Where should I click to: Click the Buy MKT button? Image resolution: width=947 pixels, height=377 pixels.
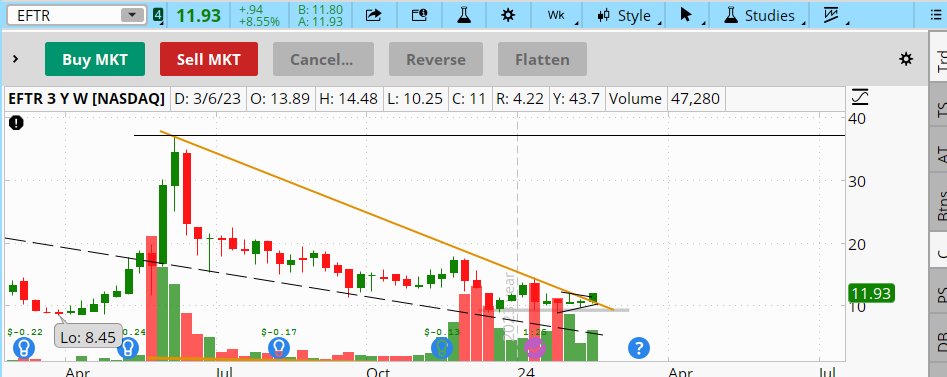point(95,59)
